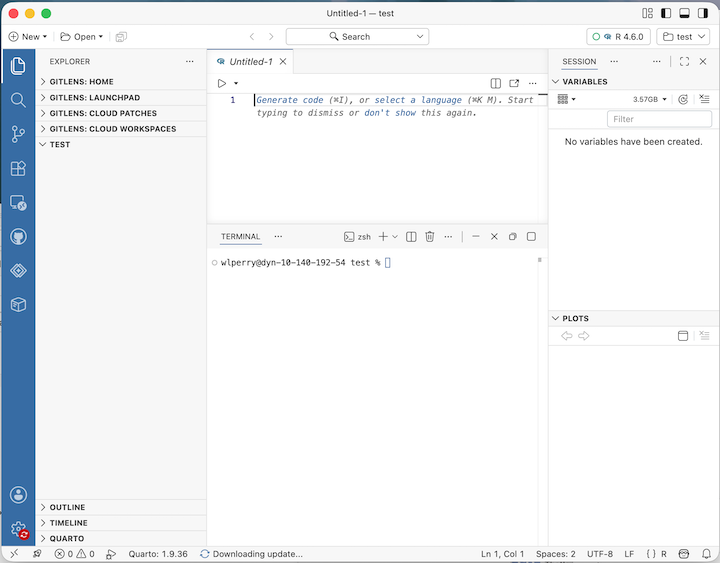Click the Search command center box

point(357,37)
